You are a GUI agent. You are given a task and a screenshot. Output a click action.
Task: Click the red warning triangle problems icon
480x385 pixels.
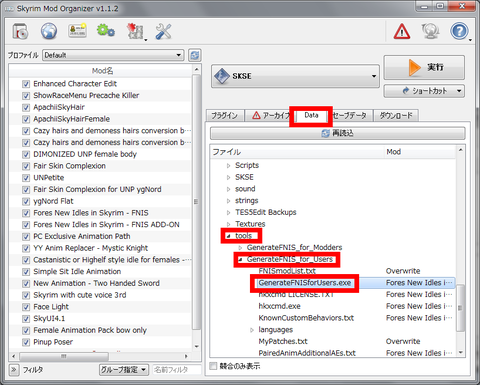[402, 32]
